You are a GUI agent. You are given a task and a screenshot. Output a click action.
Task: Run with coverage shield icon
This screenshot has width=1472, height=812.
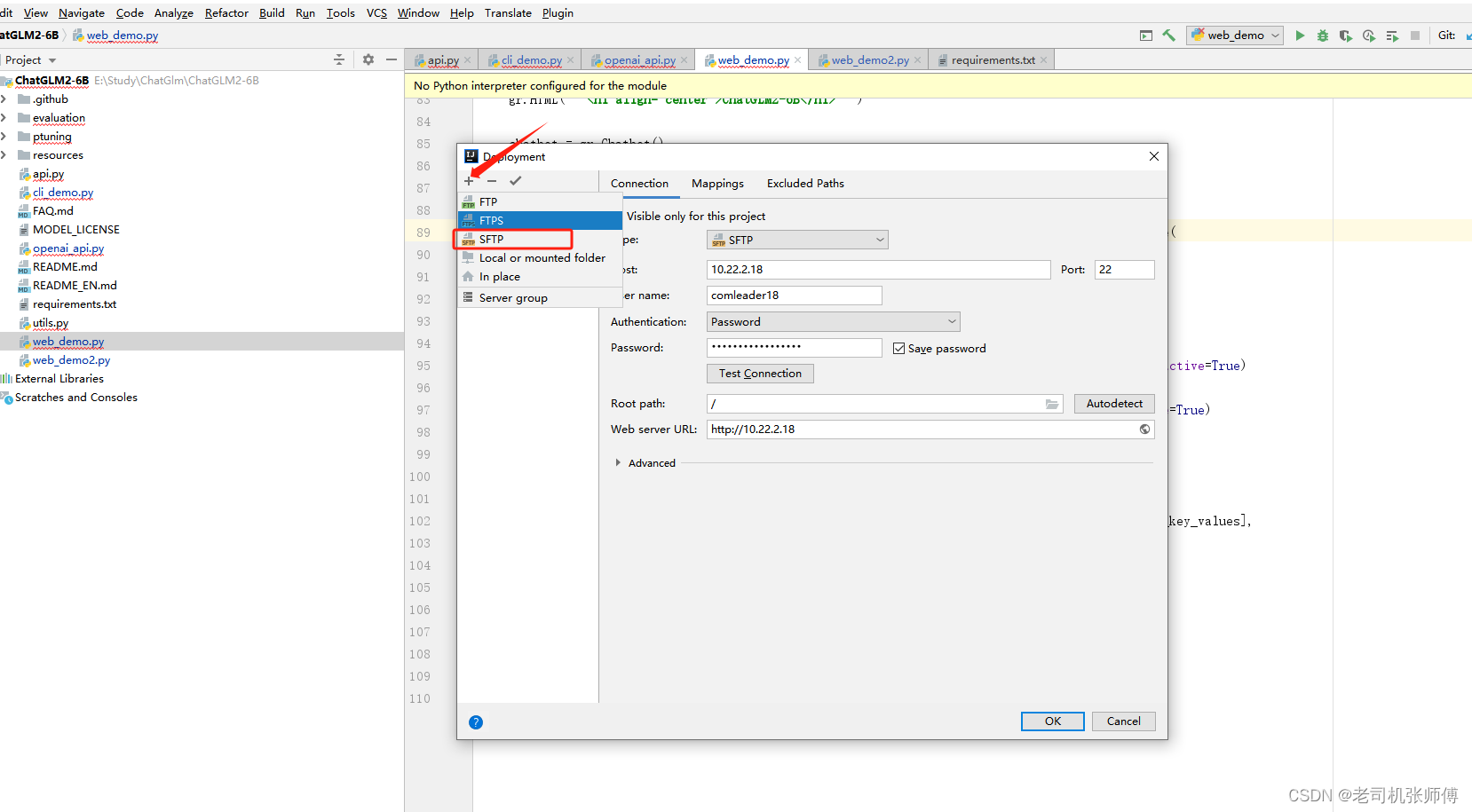pyautogui.click(x=1346, y=35)
